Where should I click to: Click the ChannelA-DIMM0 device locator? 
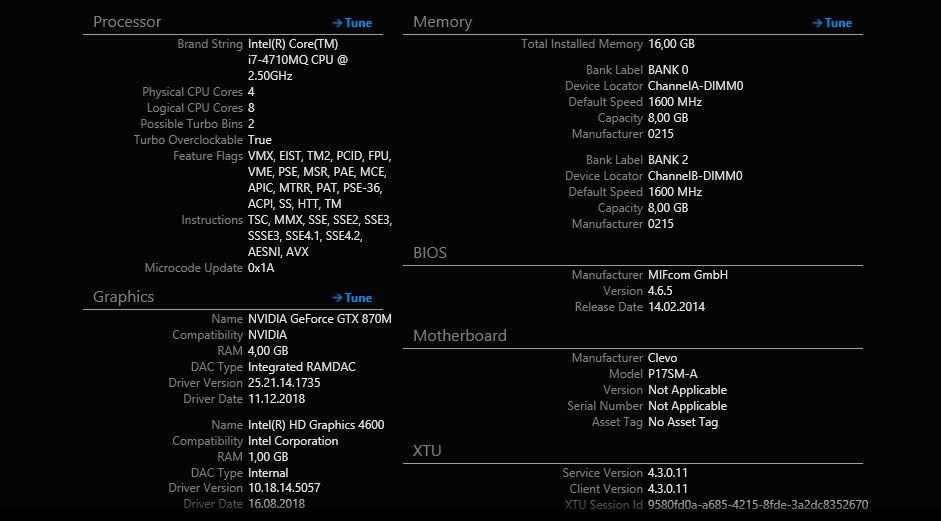[696, 86]
